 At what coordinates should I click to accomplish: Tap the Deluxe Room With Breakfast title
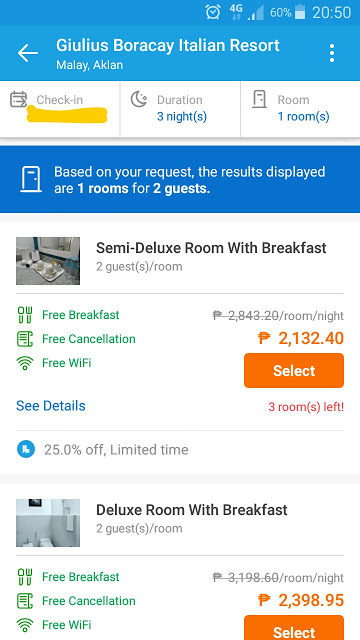tap(192, 510)
